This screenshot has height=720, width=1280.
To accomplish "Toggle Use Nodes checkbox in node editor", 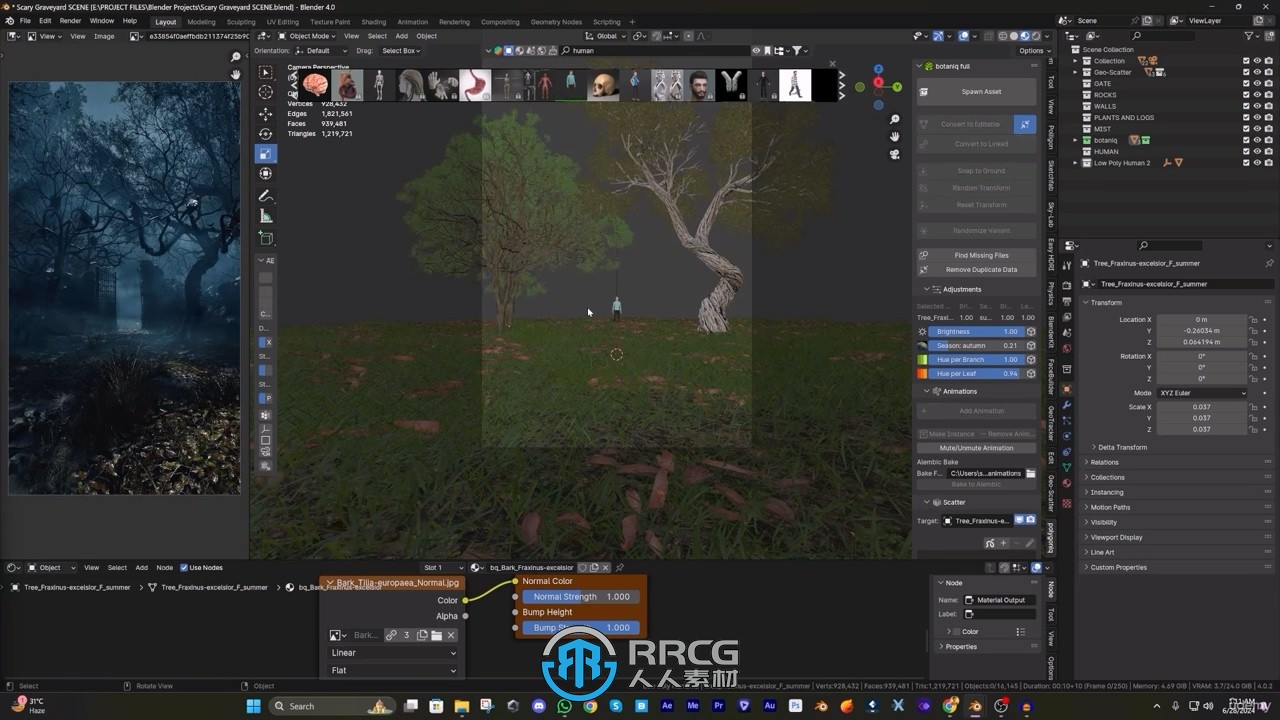I will pyautogui.click(x=184, y=567).
